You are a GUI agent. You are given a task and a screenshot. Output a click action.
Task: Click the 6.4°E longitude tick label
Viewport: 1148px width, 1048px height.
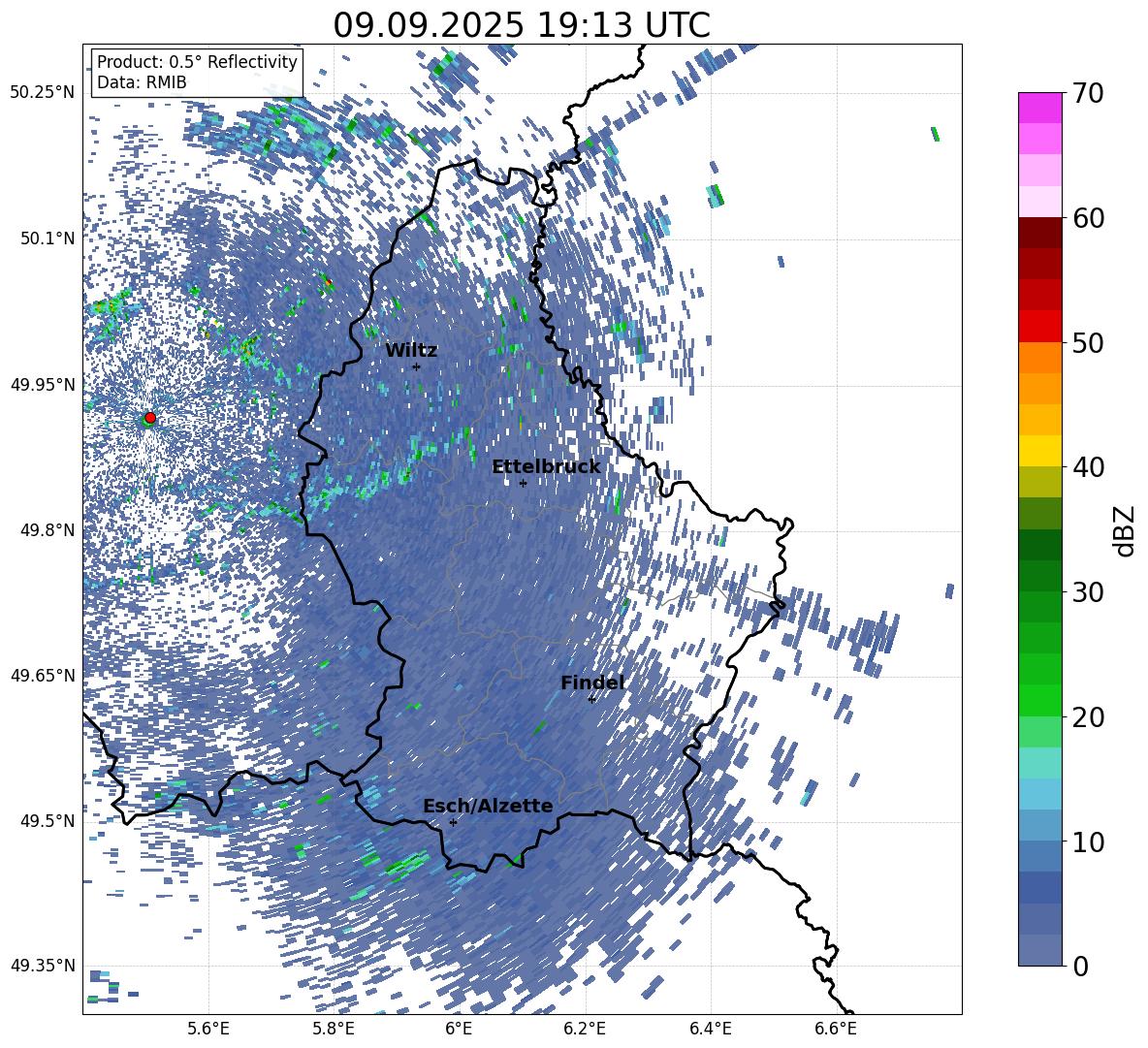click(711, 1029)
